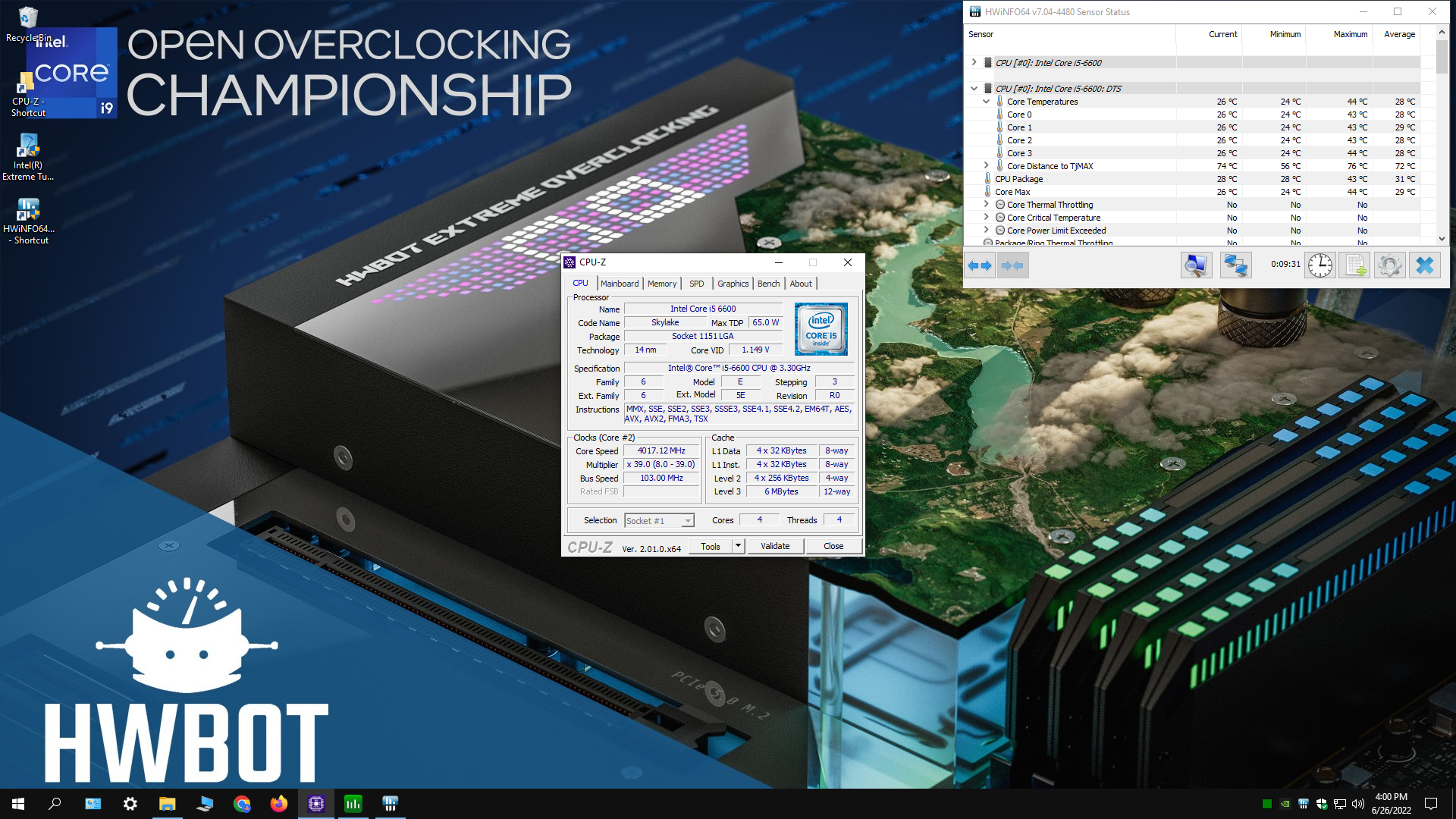The height and width of the screenshot is (819, 1456).
Task: Click the taskbar clock showing 4:00 PM
Action: (1391, 804)
